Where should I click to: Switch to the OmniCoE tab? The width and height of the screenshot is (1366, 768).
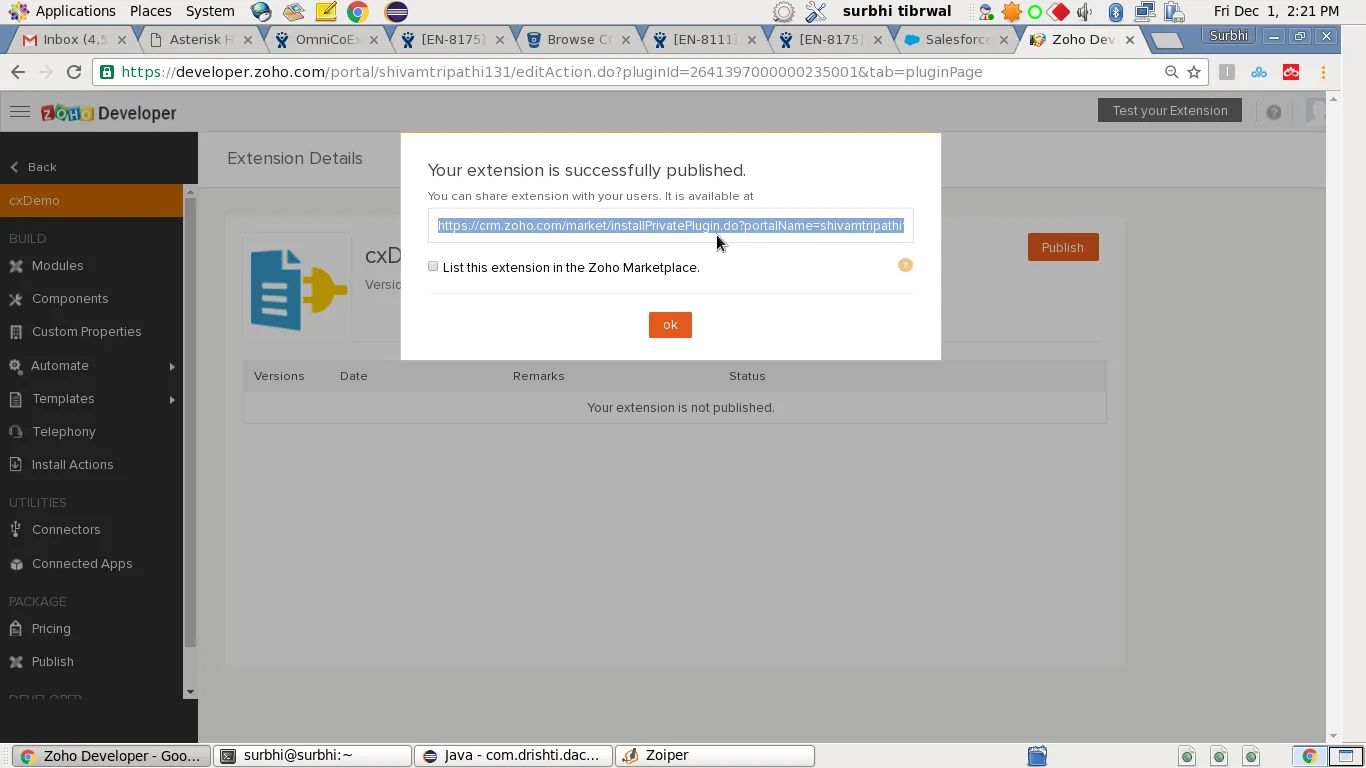coord(327,40)
